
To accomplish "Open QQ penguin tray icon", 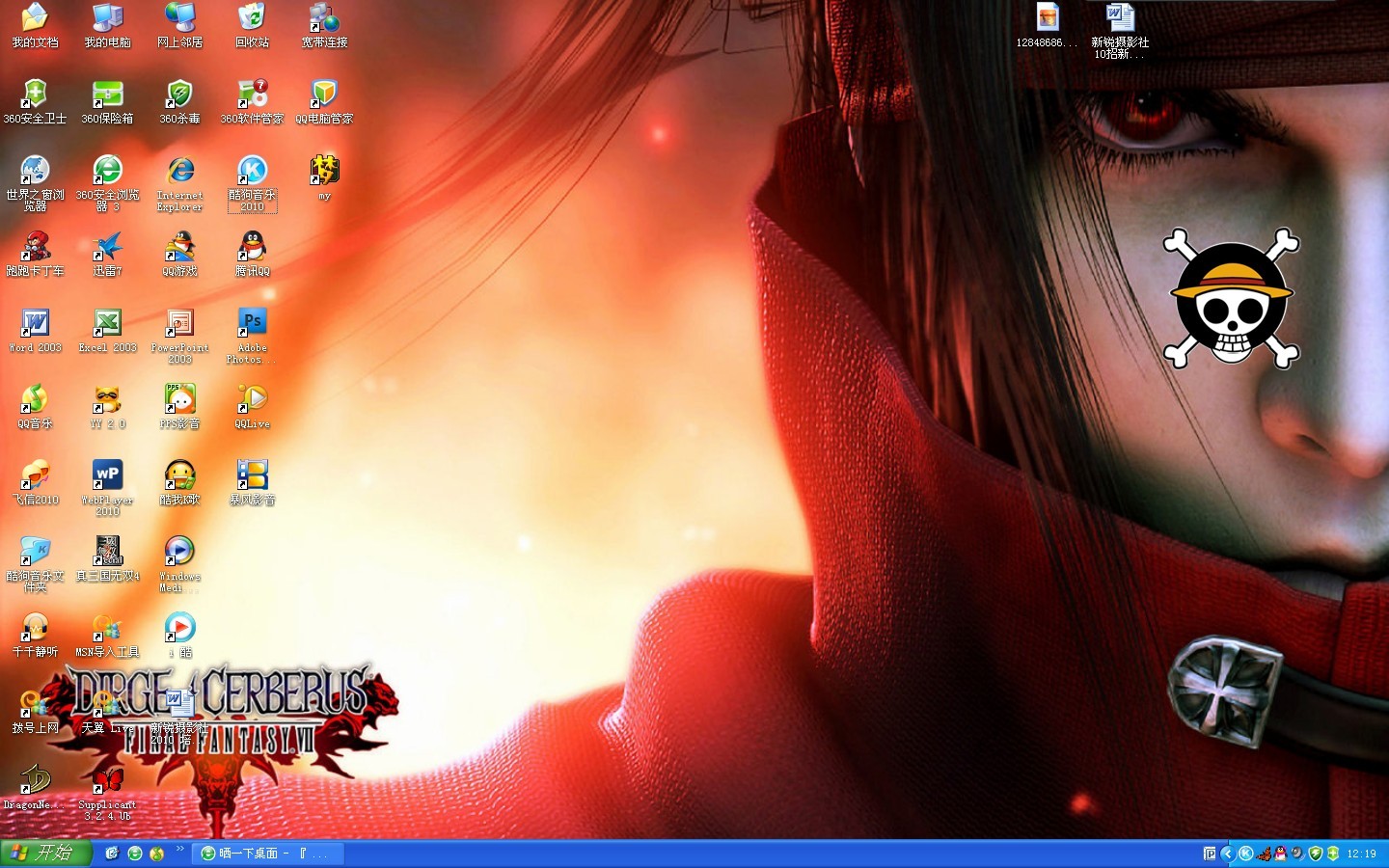I will click(1281, 854).
